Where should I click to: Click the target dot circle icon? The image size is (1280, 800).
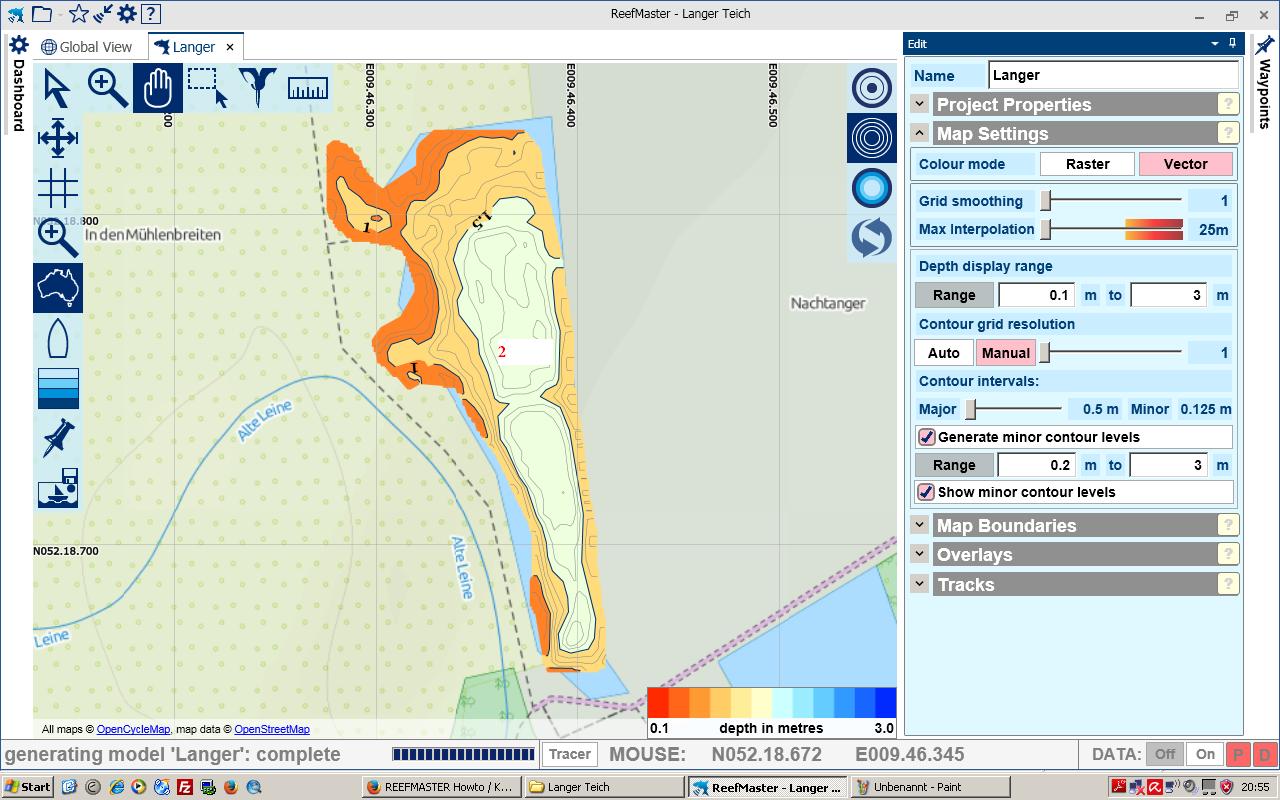[872, 88]
